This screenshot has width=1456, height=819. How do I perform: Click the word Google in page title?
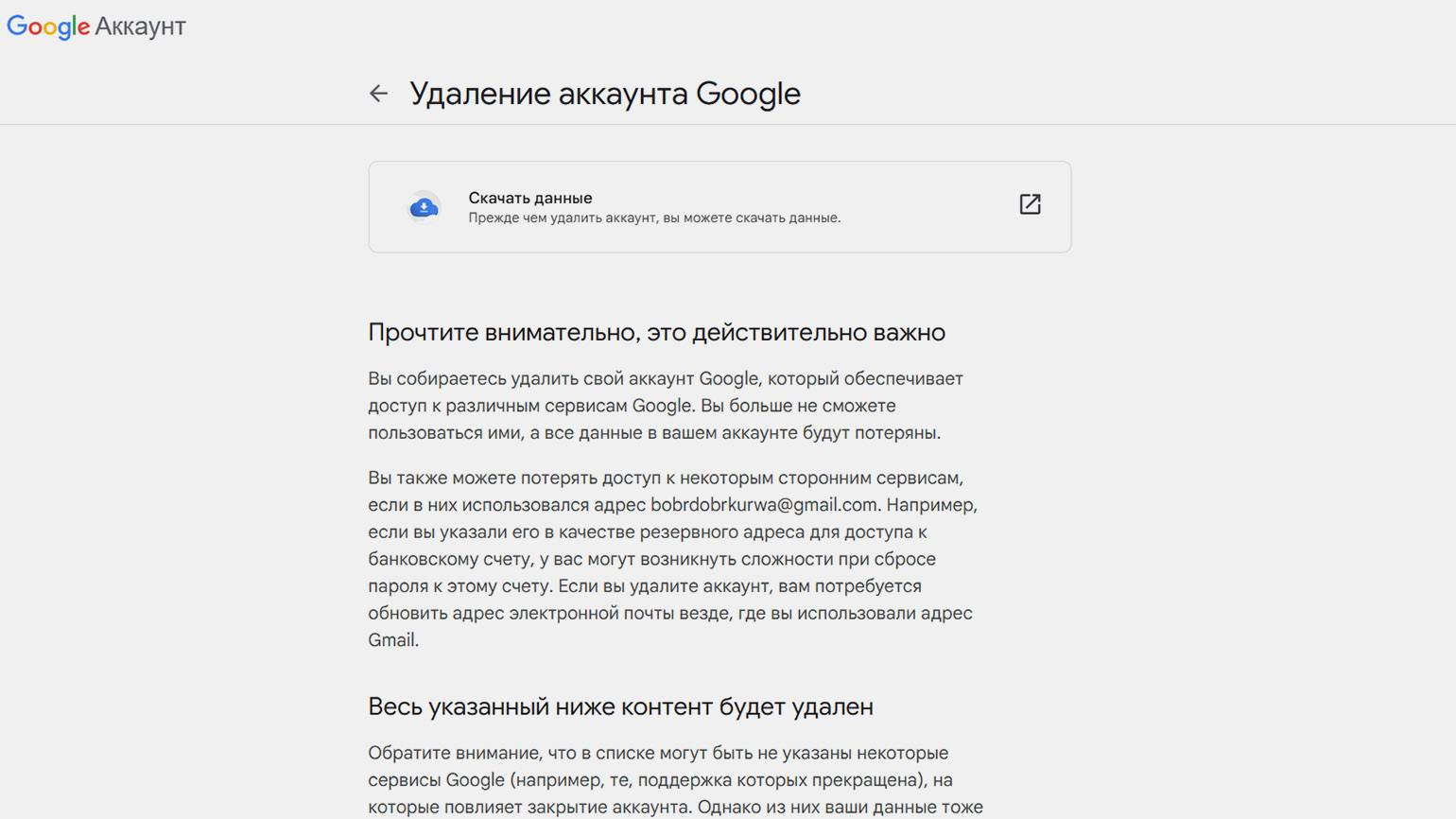pos(748,94)
